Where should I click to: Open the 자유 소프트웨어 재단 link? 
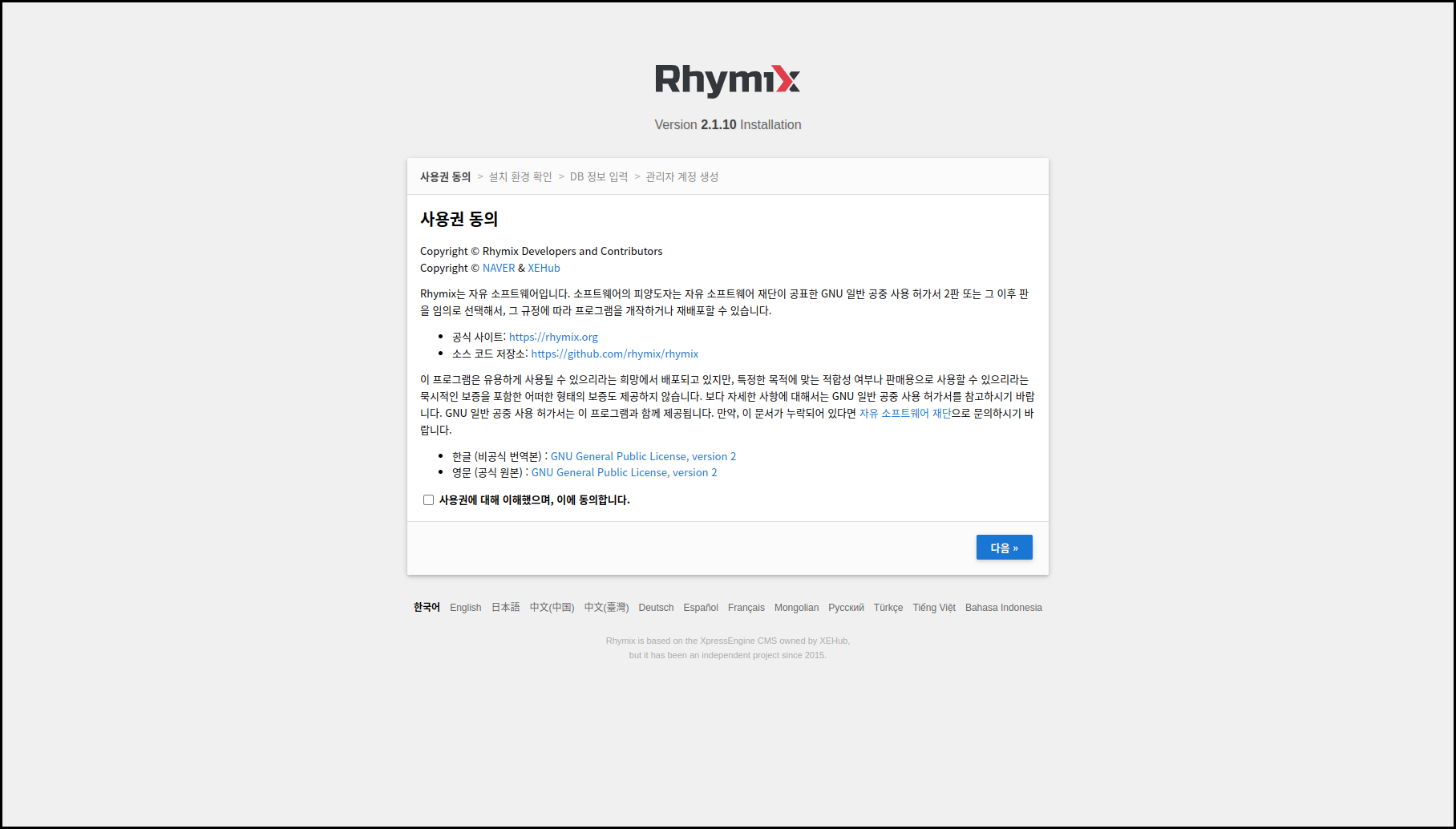905,414
